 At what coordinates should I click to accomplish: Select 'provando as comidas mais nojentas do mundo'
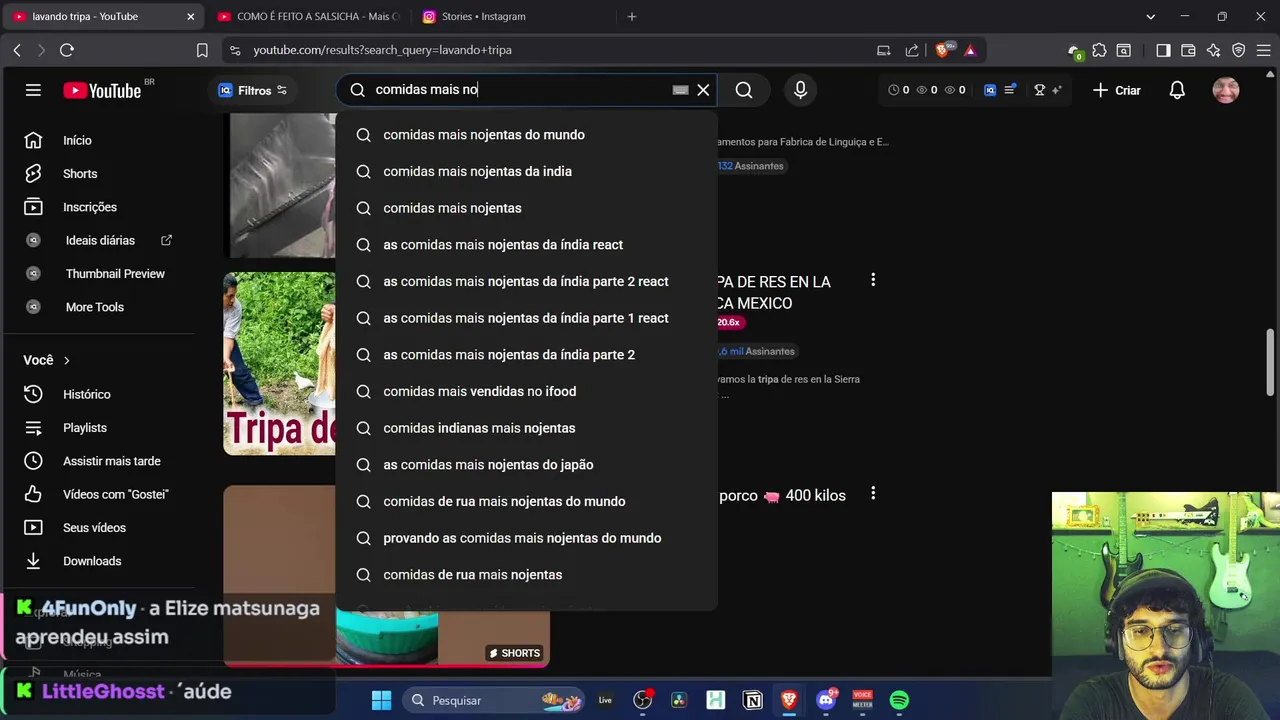click(x=526, y=538)
